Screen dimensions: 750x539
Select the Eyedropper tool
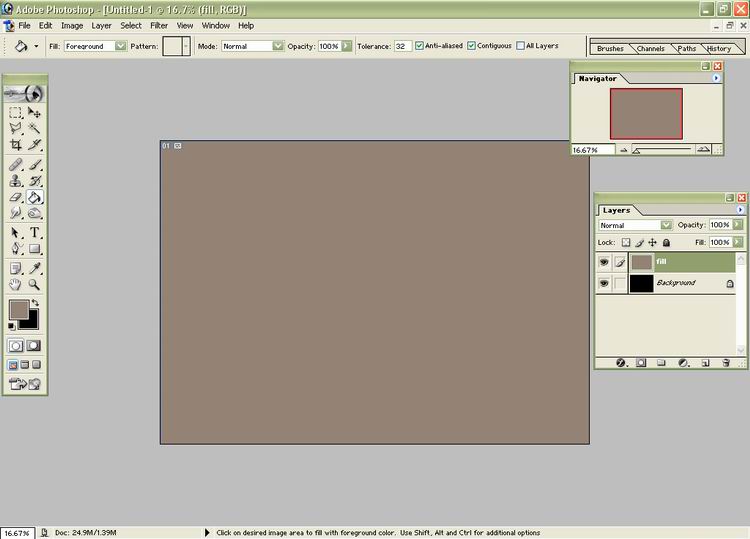(x=34, y=268)
